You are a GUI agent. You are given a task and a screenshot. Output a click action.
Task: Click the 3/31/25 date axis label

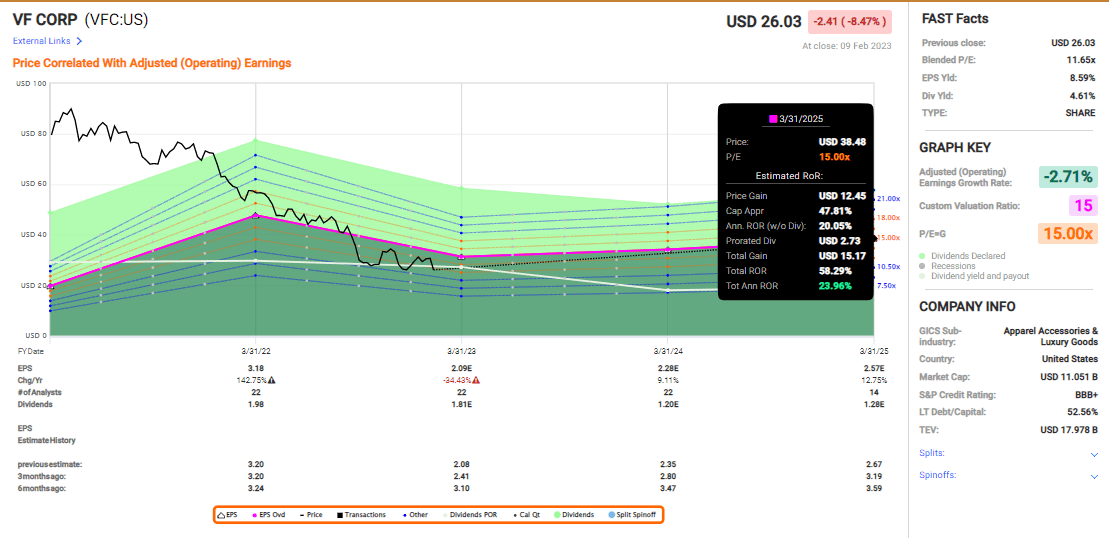(x=874, y=351)
